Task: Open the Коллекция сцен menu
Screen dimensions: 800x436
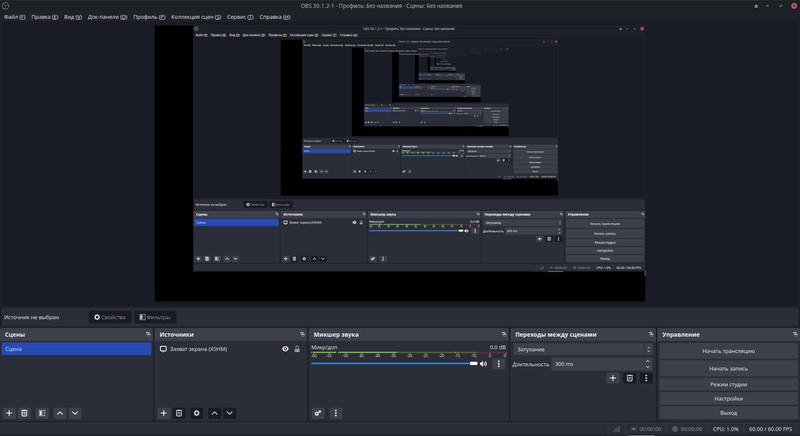Action: coord(195,17)
